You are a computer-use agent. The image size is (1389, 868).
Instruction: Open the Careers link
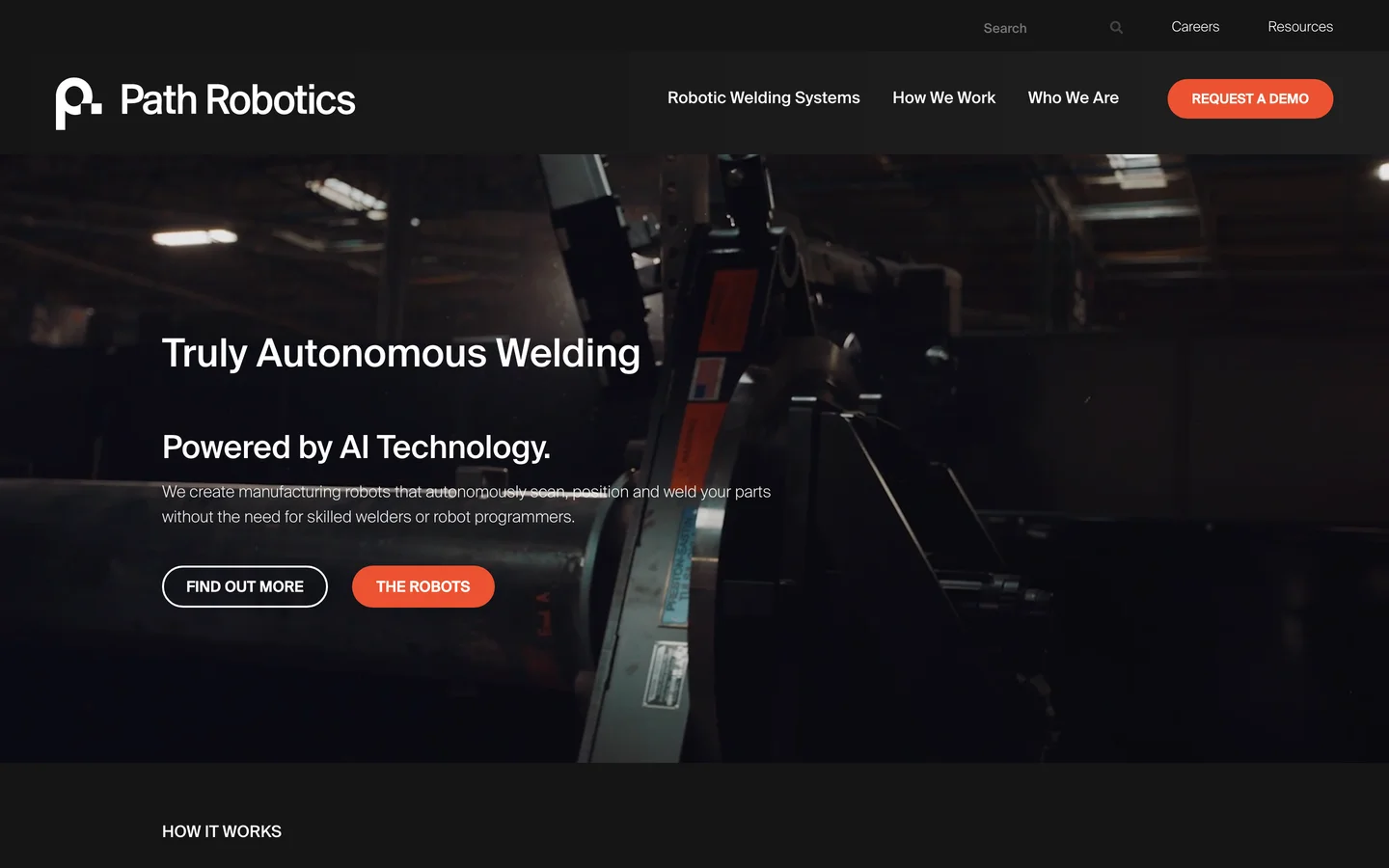click(1195, 27)
